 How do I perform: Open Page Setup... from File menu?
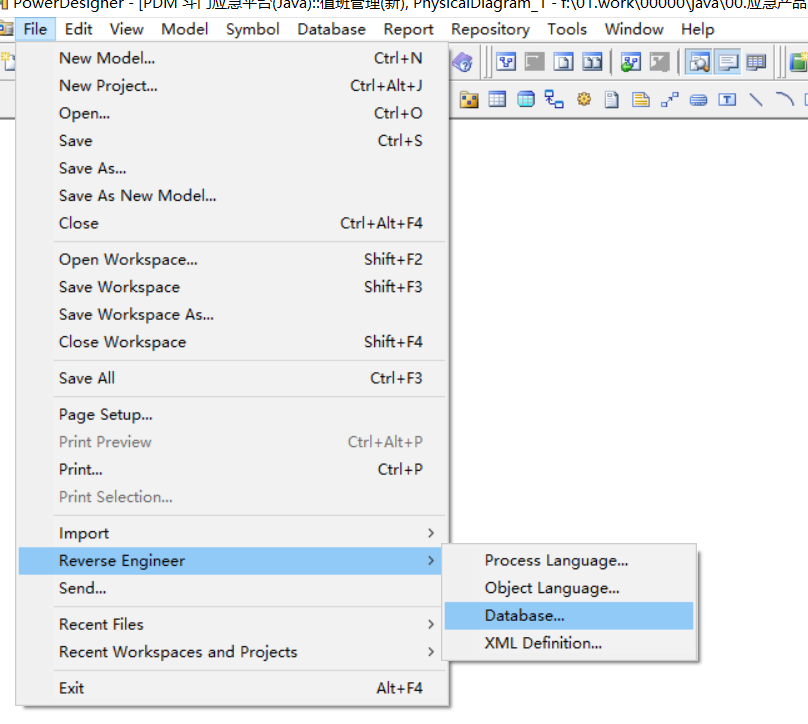(x=232, y=414)
